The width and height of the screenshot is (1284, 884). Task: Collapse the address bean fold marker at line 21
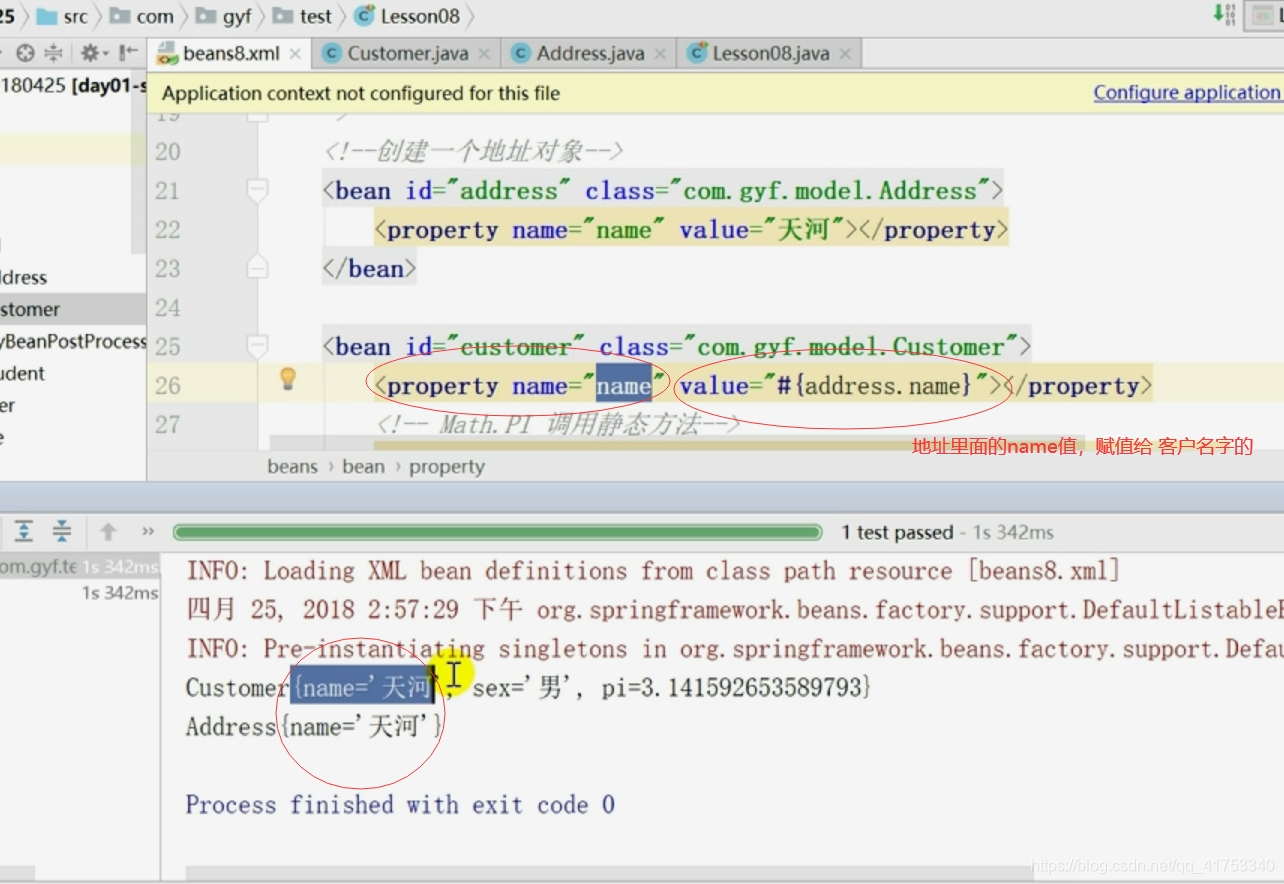(258, 191)
